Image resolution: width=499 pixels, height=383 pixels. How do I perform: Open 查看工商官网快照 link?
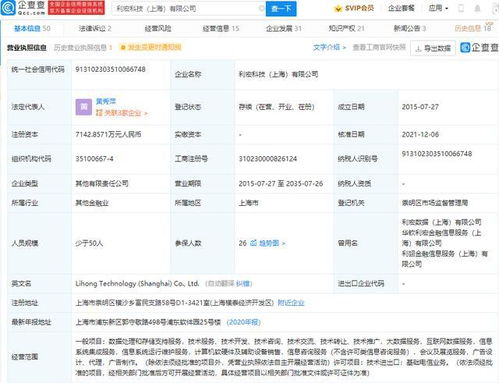click(x=379, y=47)
